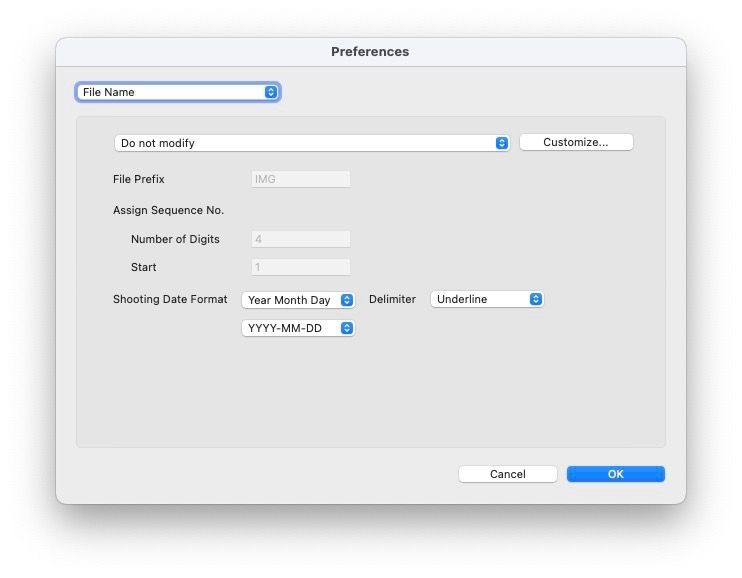Click the Preferences title bar
The width and height of the screenshot is (742, 578).
(370, 52)
